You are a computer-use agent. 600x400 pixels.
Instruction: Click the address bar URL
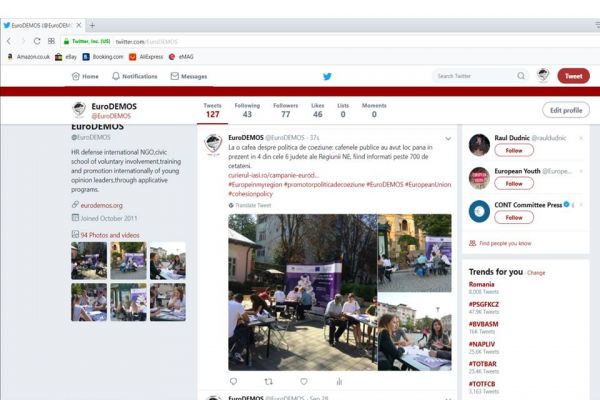pos(147,41)
